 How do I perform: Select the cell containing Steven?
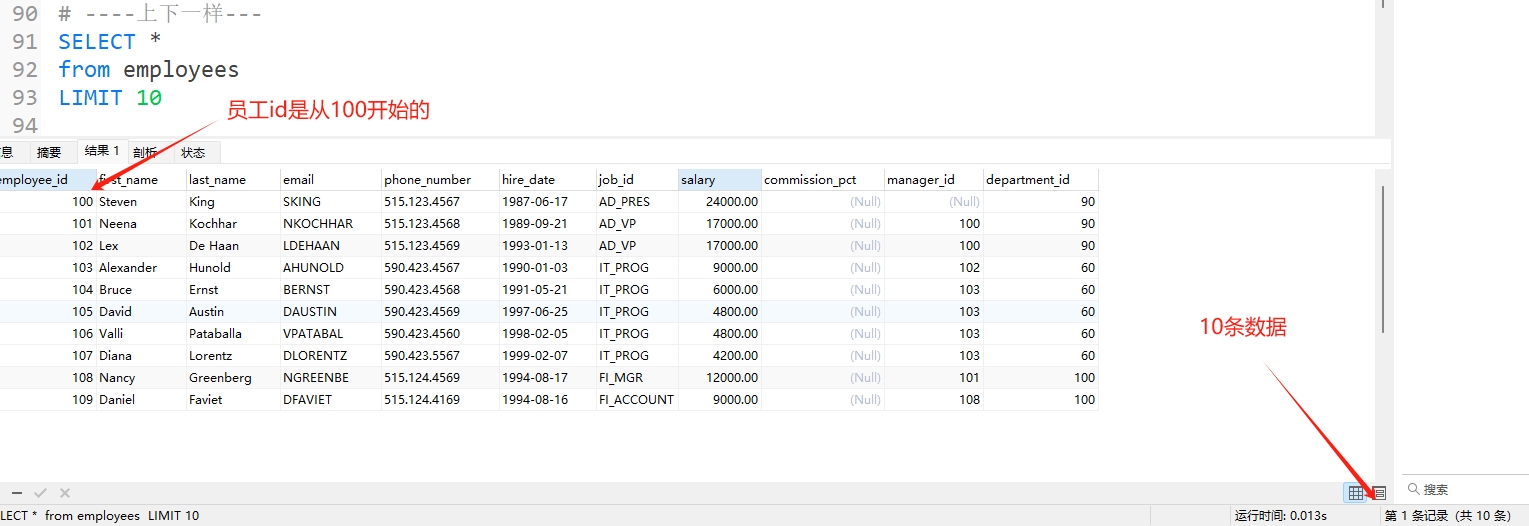[x=140, y=202]
